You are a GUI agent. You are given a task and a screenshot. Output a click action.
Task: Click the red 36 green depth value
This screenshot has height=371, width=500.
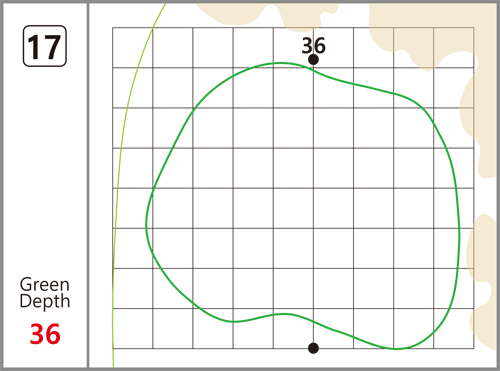tap(45, 334)
